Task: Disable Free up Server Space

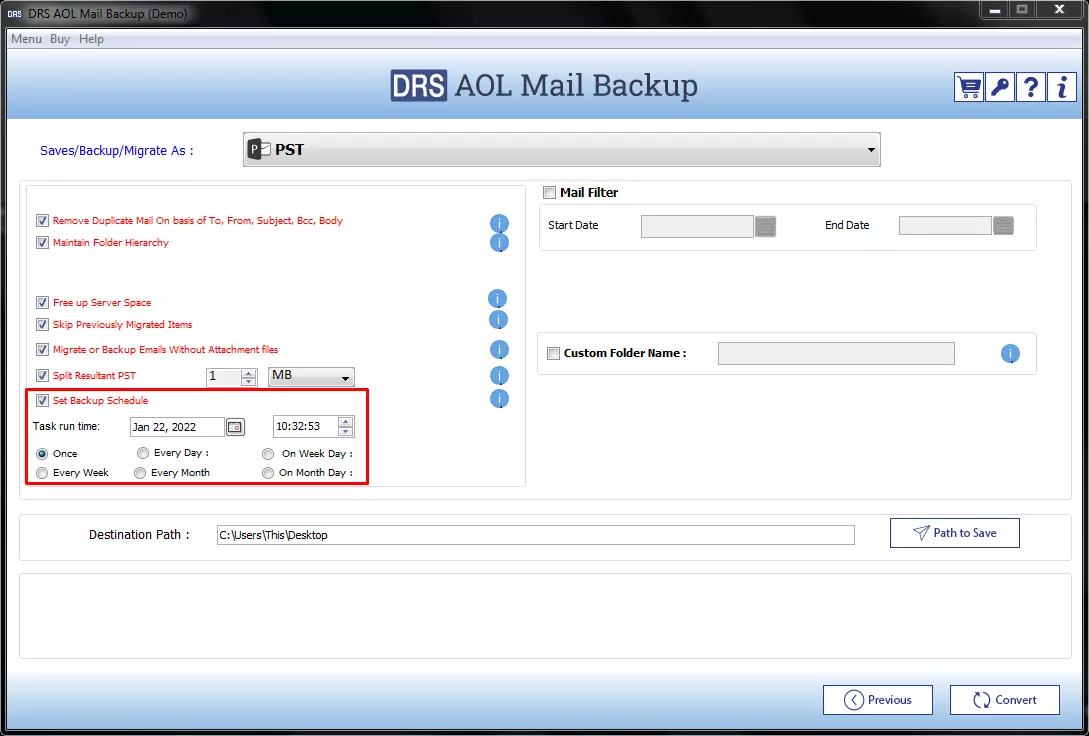Action: (42, 303)
